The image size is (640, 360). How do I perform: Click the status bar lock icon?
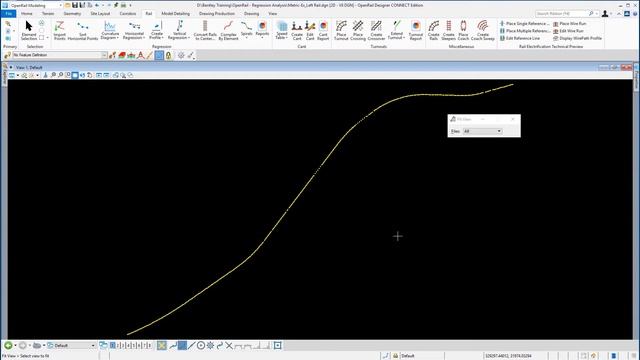coord(395,356)
